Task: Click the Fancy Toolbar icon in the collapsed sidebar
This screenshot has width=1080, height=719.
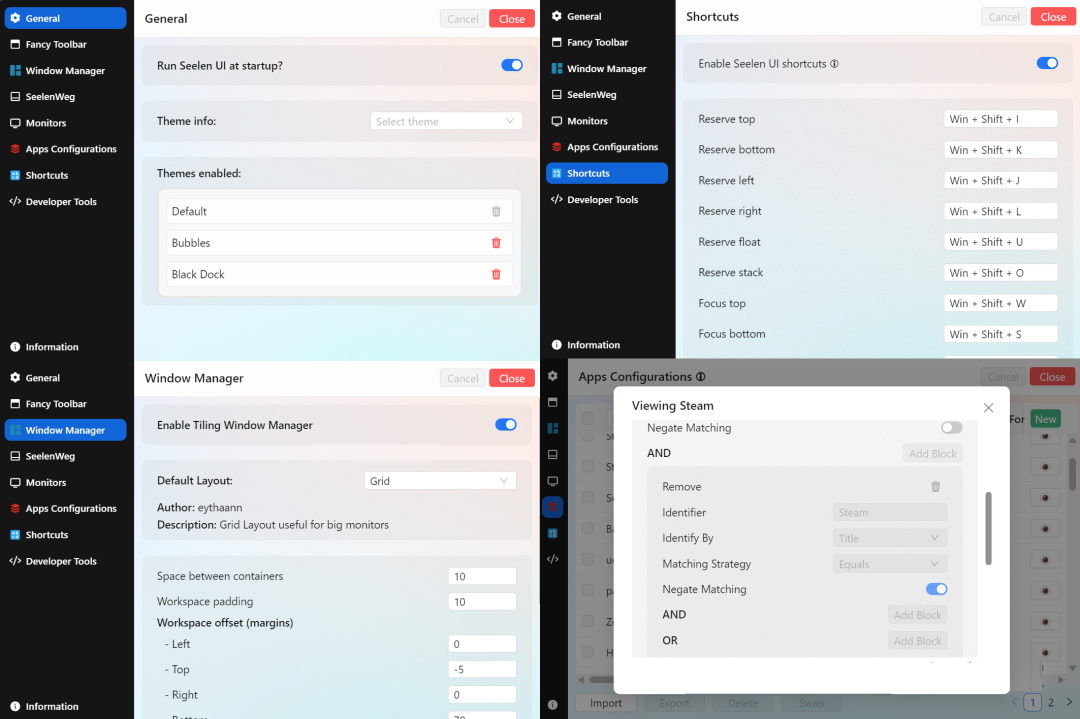Action: click(552, 402)
